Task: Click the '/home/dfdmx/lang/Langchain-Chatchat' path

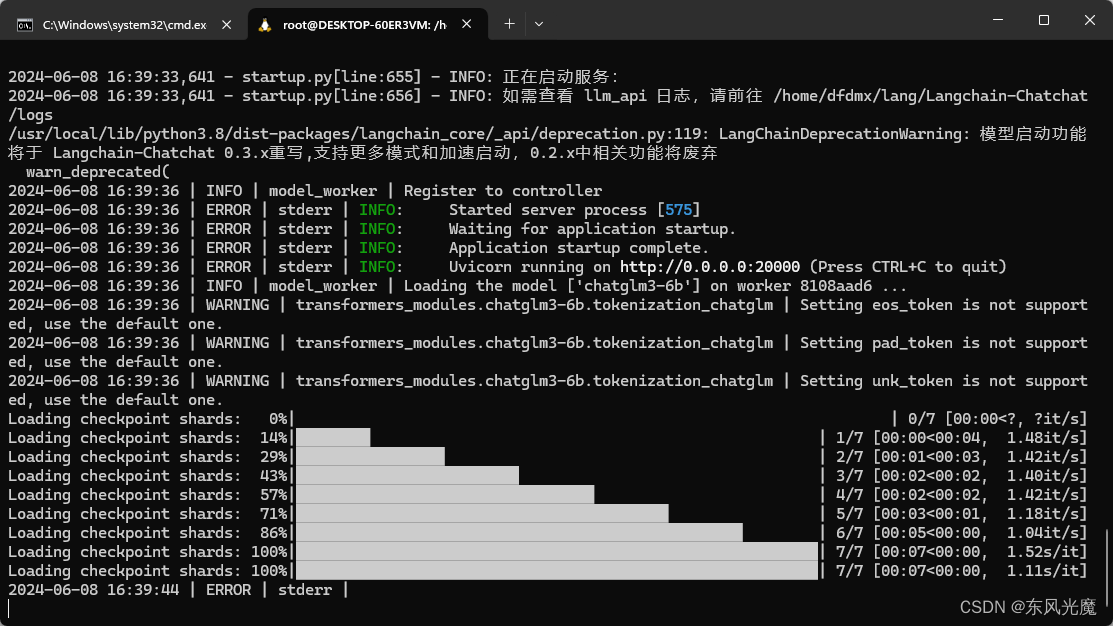Action: pos(930,96)
